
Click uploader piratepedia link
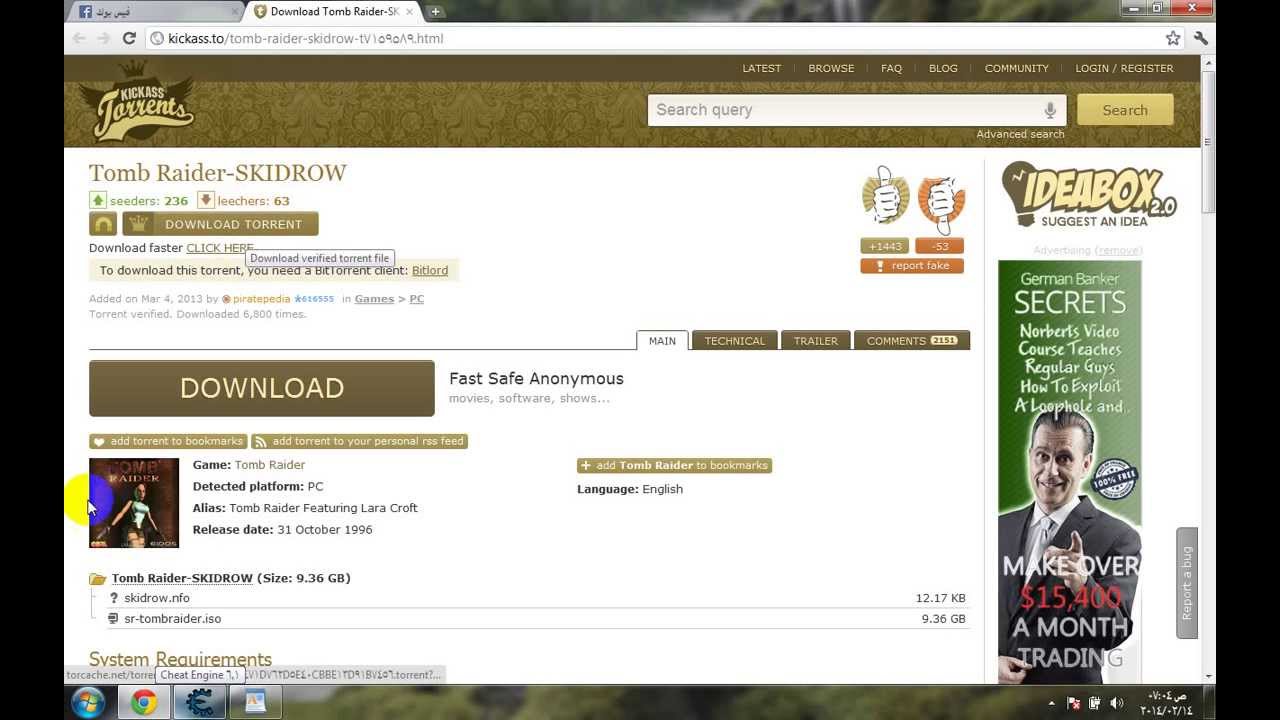tap(261, 298)
